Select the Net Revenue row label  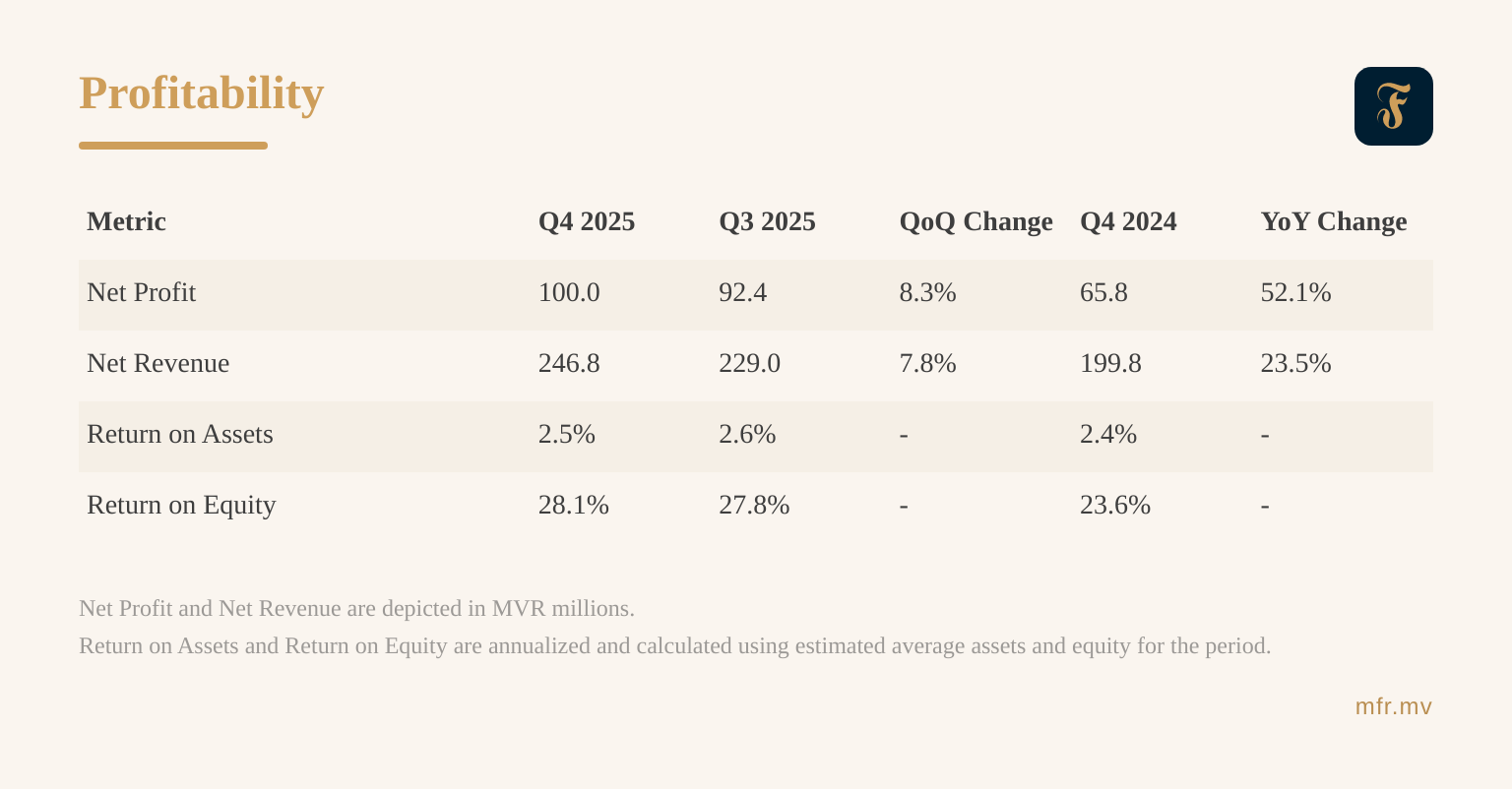[x=158, y=363]
